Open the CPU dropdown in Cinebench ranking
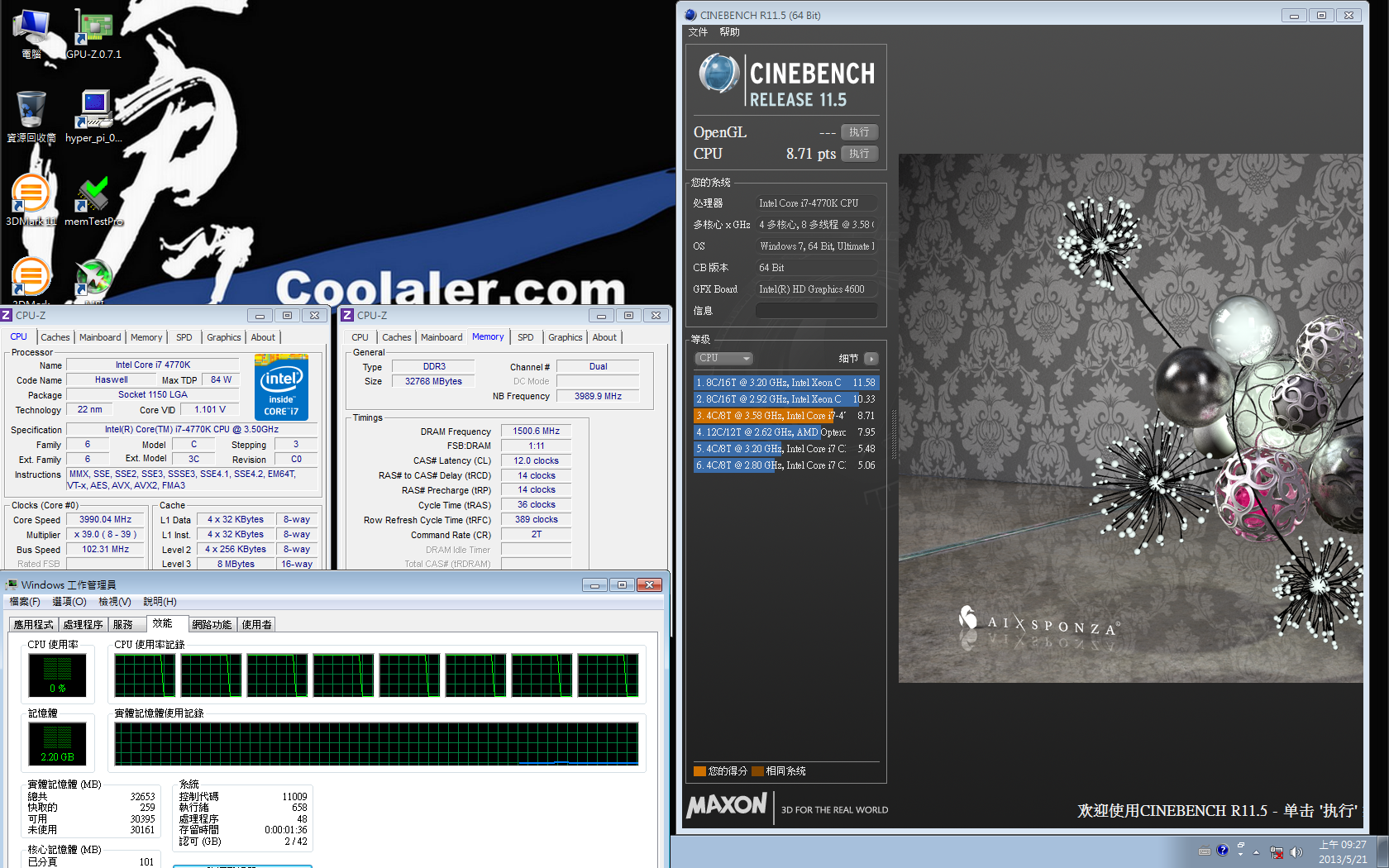The width and height of the screenshot is (1389, 868). point(723,359)
